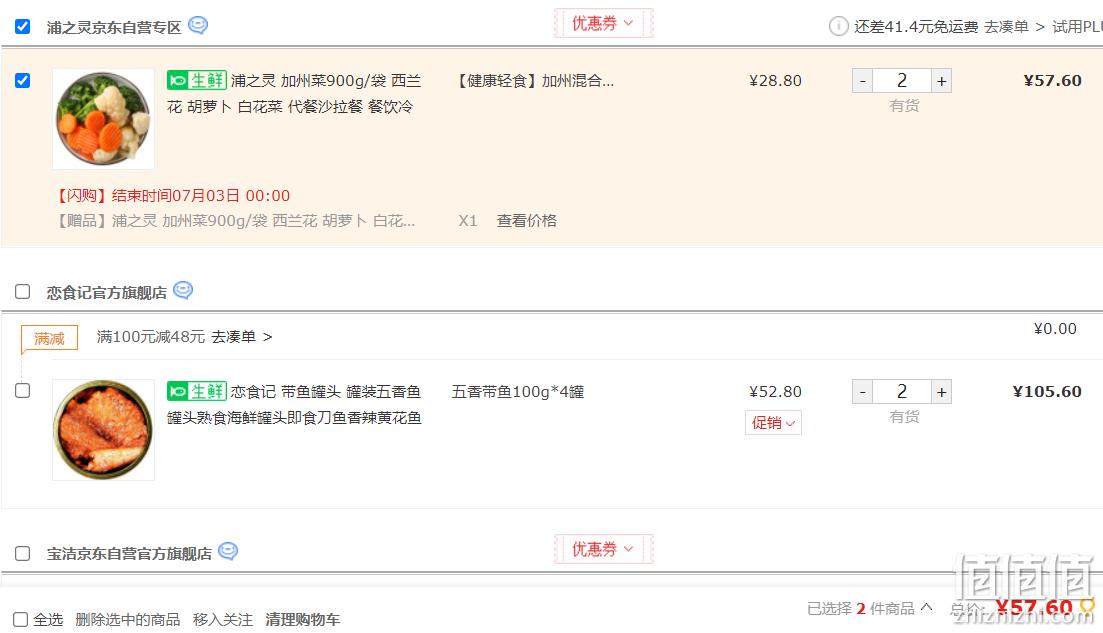Tick the 全选 select-all checkbox
The height and width of the screenshot is (633, 1103).
(x=21, y=620)
